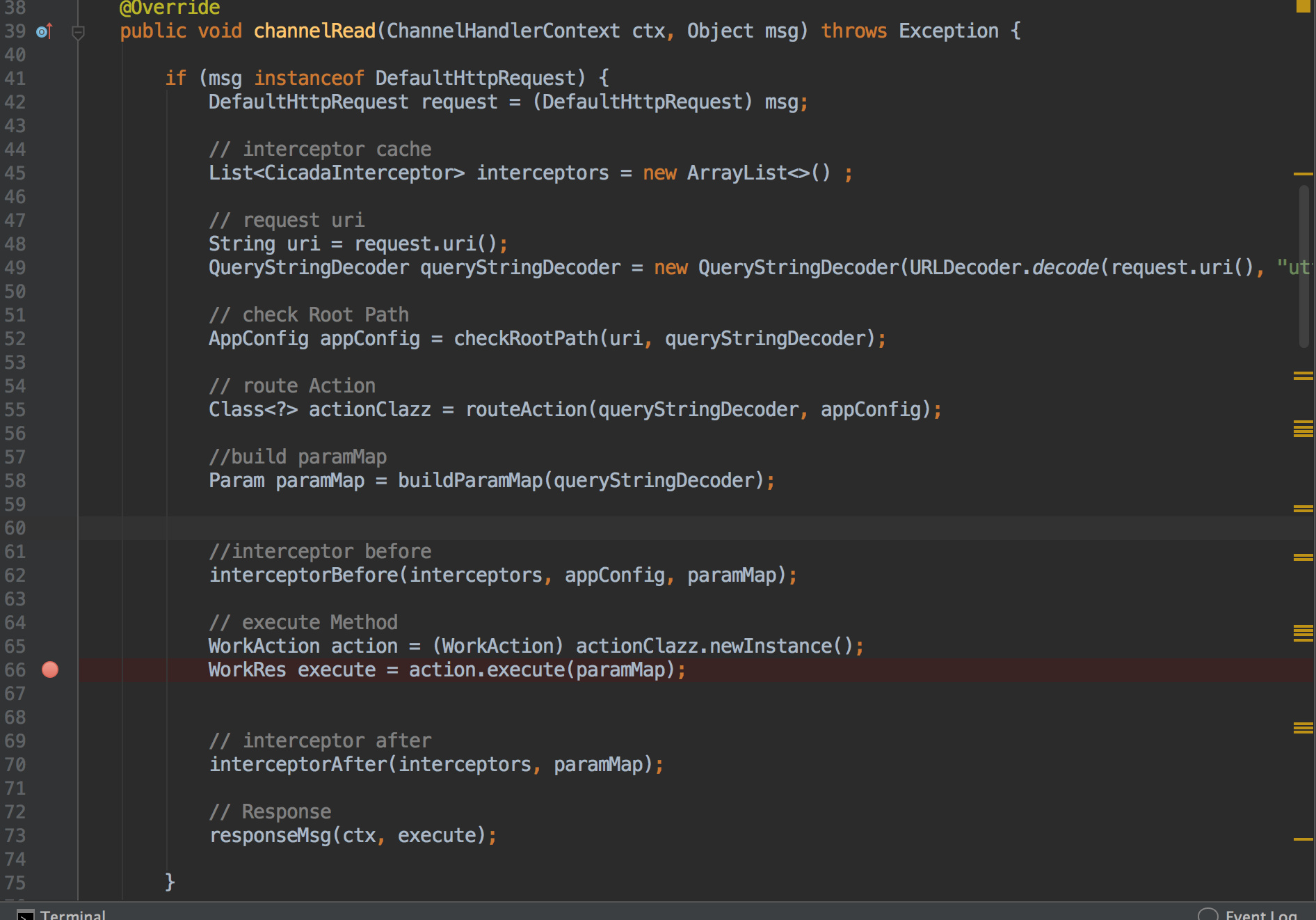1316x920 pixels.
Task: Click the '// check Root Path' comment
Action: click(x=309, y=315)
